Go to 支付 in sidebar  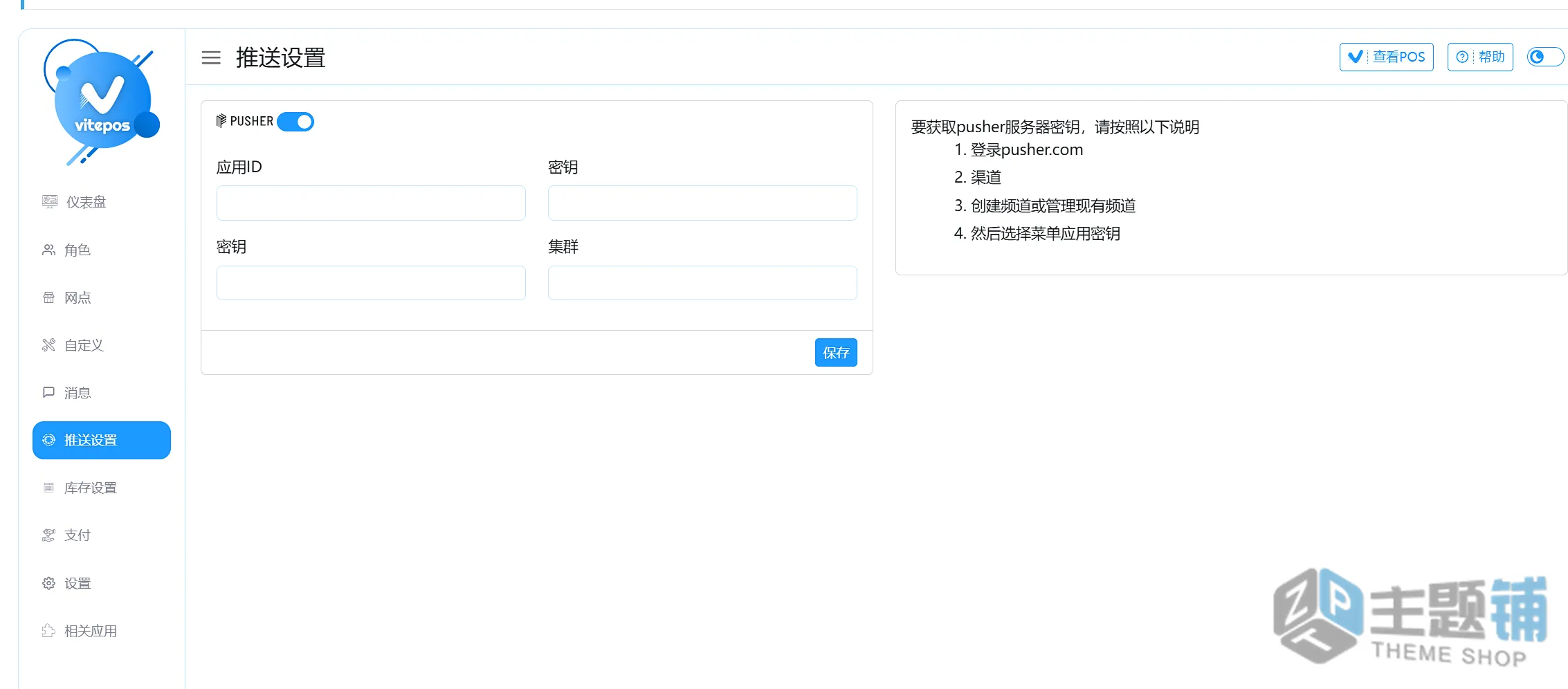[101, 535]
